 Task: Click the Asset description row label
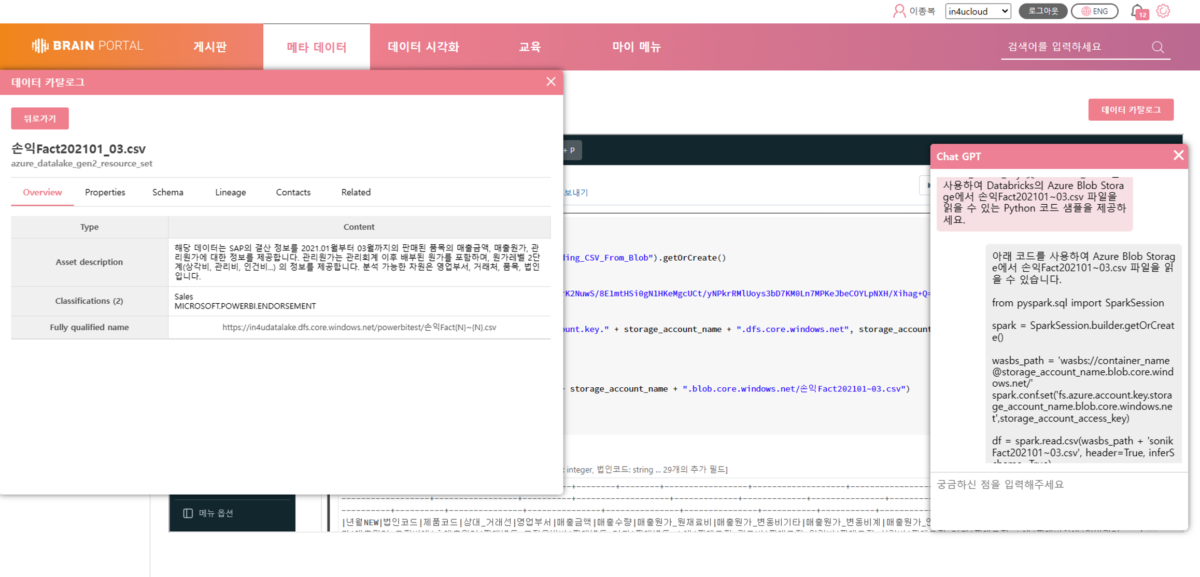click(x=90, y=262)
